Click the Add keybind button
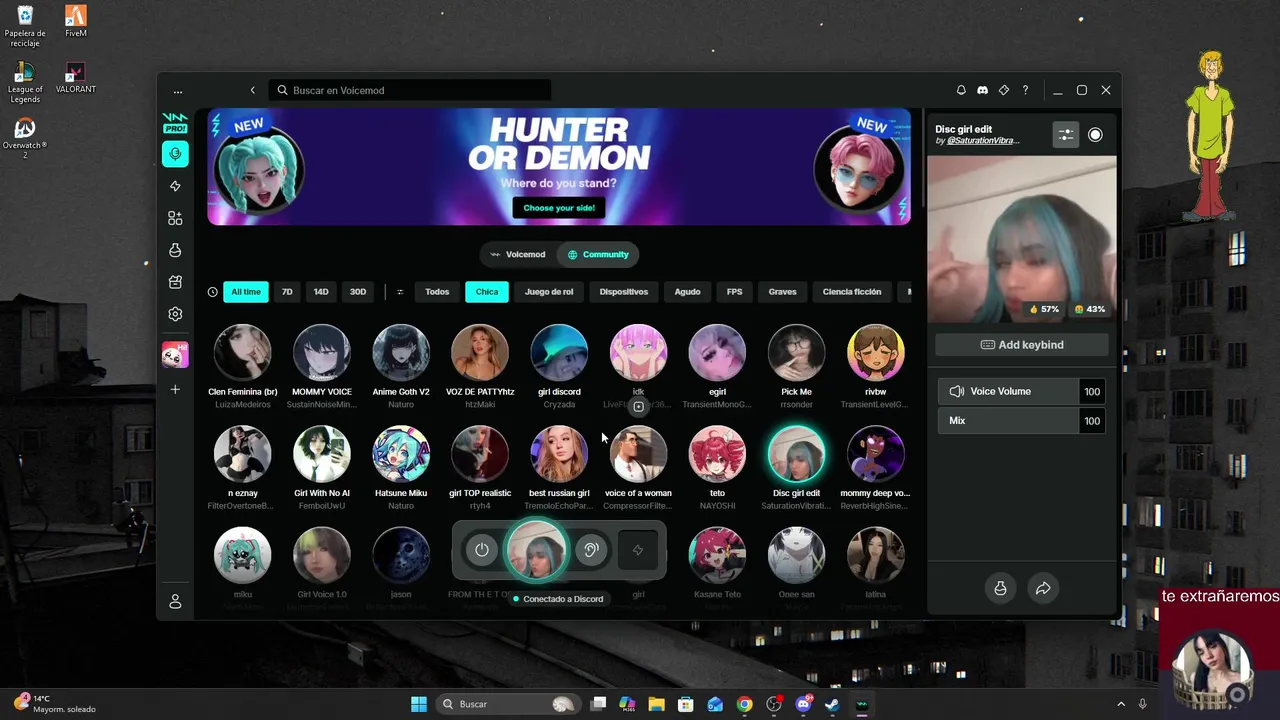The image size is (1280, 720). click(1022, 345)
